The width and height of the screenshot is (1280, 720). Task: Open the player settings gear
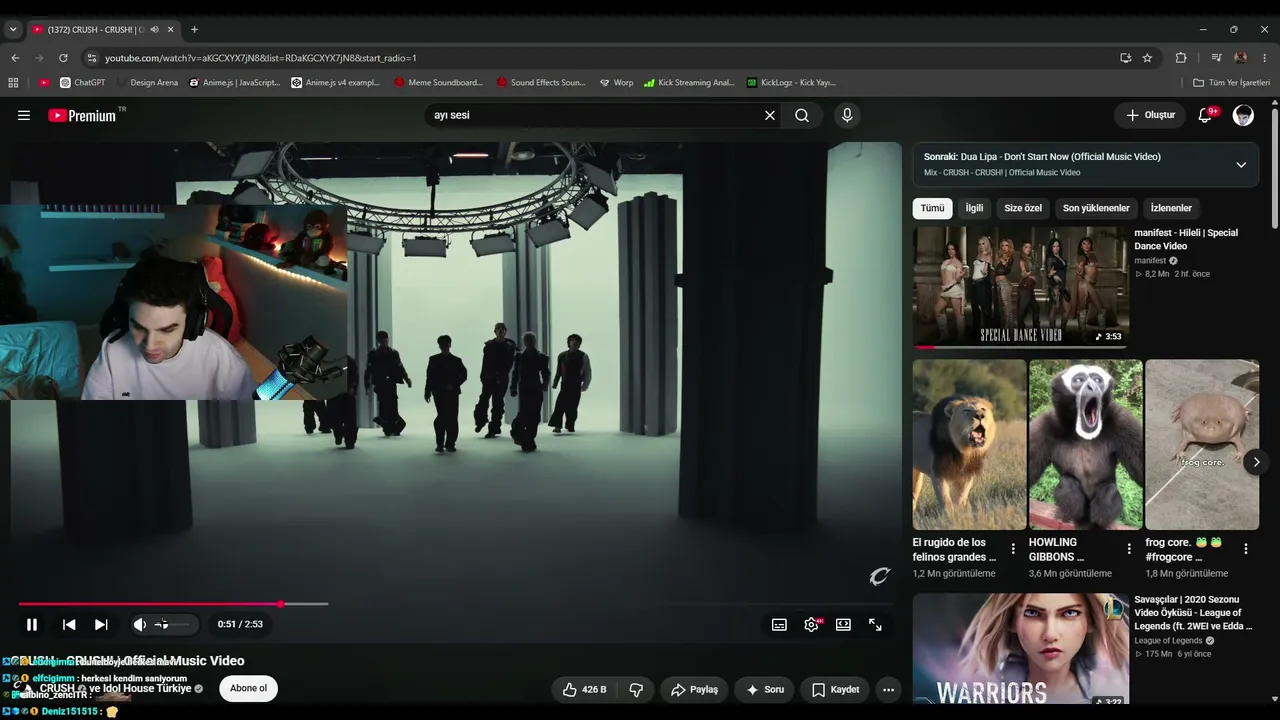click(811, 624)
